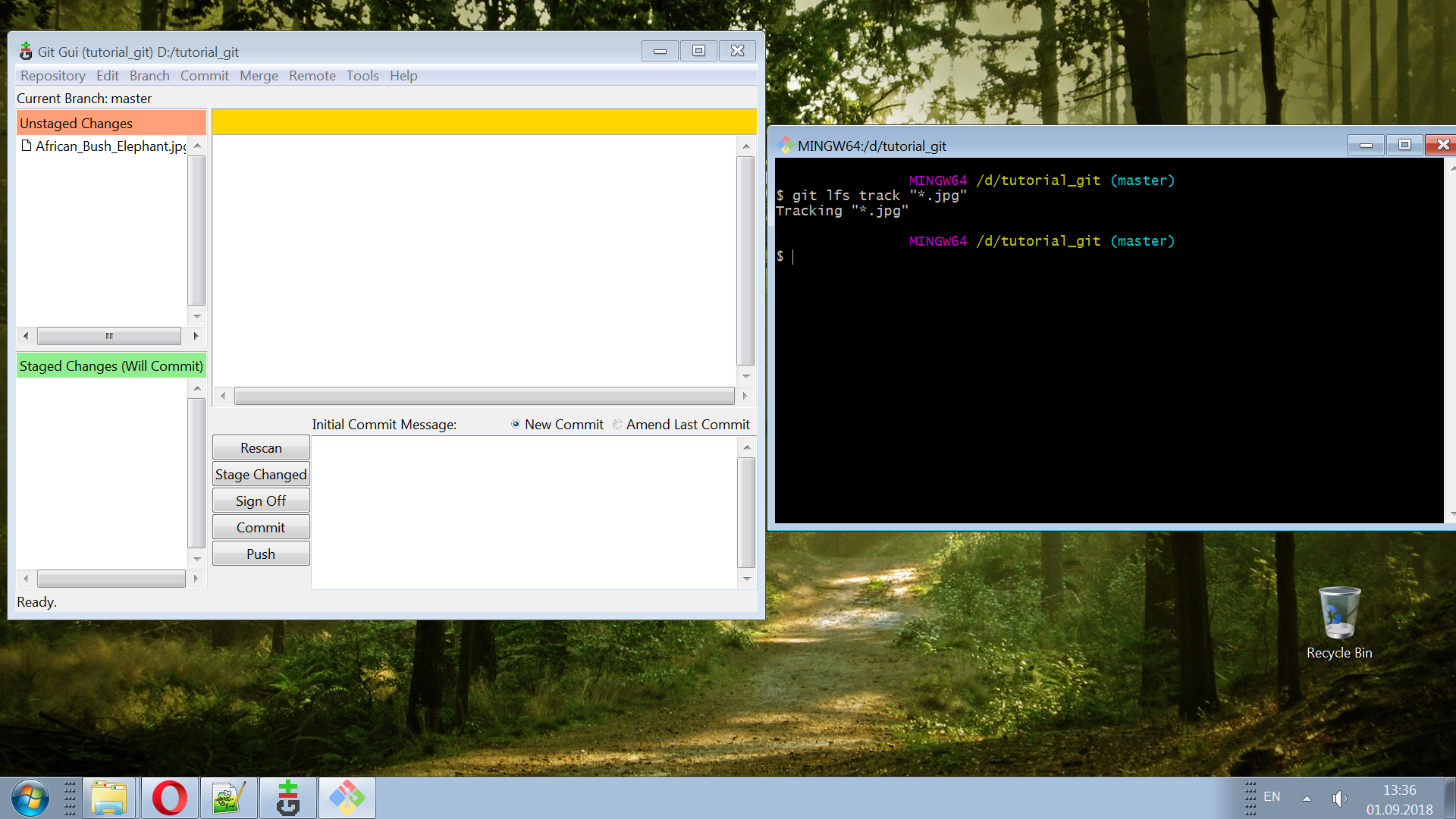The image size is (1456, 819).
Task: Click the yellow unstaged changes indicator bar
Action: tap(484, 123)
